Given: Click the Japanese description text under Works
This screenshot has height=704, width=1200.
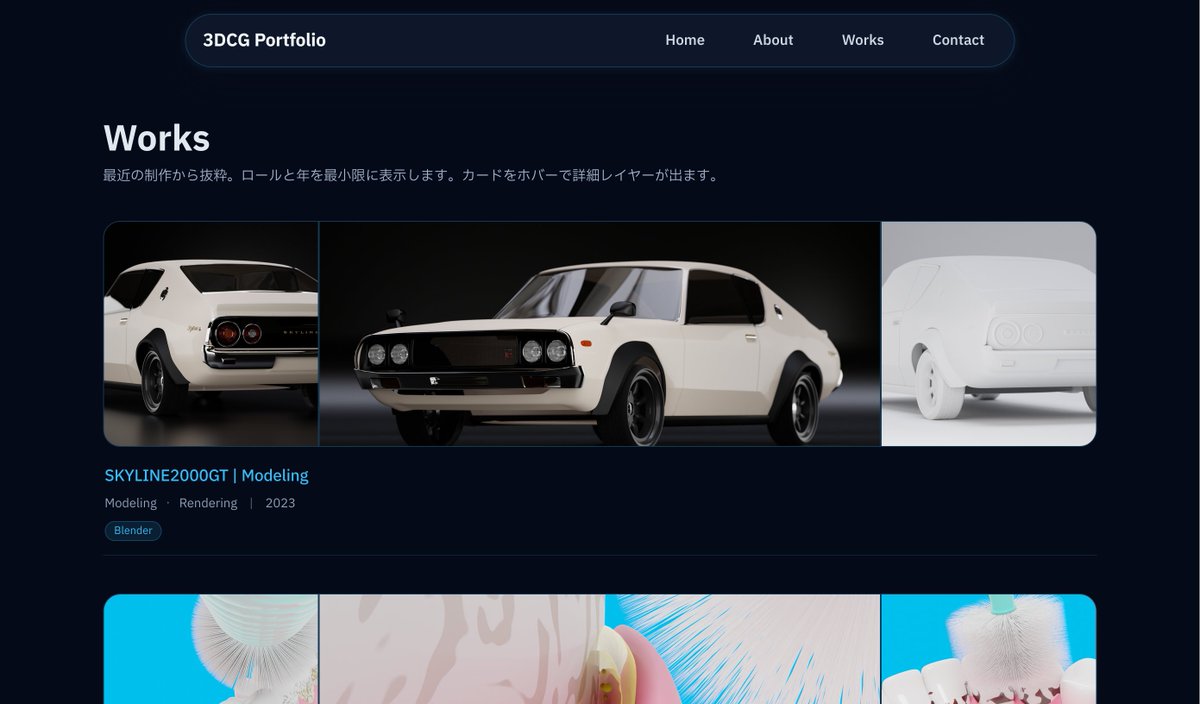Looking at the screenshot, I should click(411, 175).
